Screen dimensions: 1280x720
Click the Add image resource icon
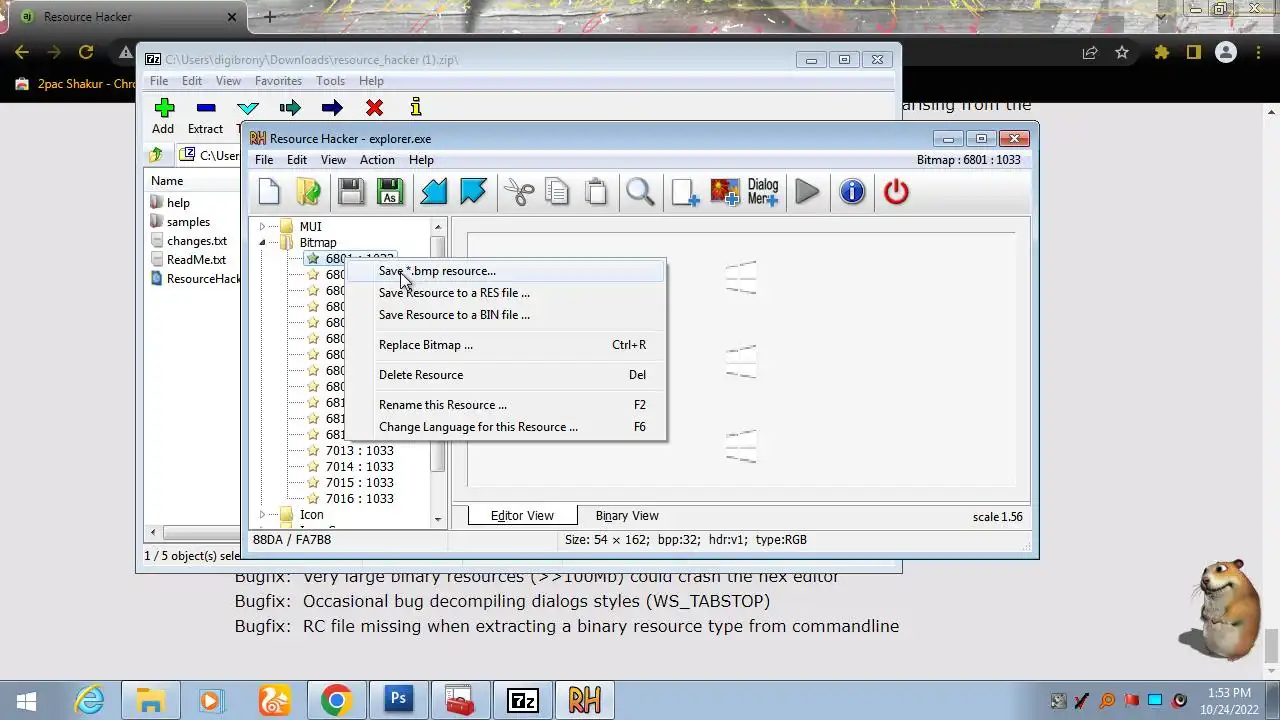click(725, 191)
